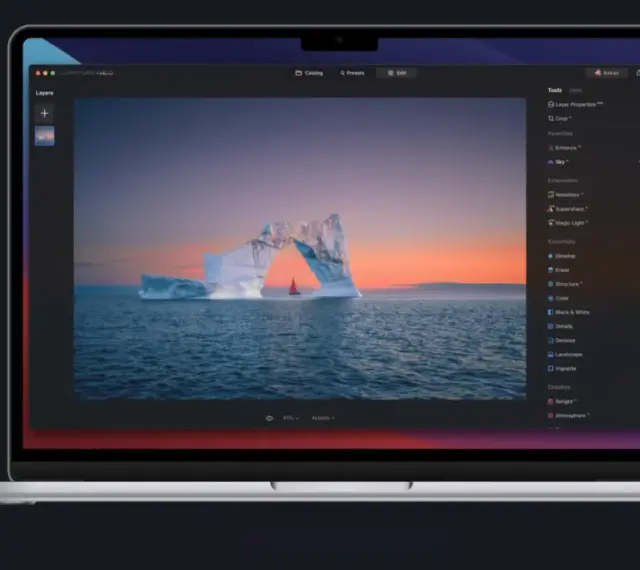
Task: Open the Color tool
Action: click(558, 298)
